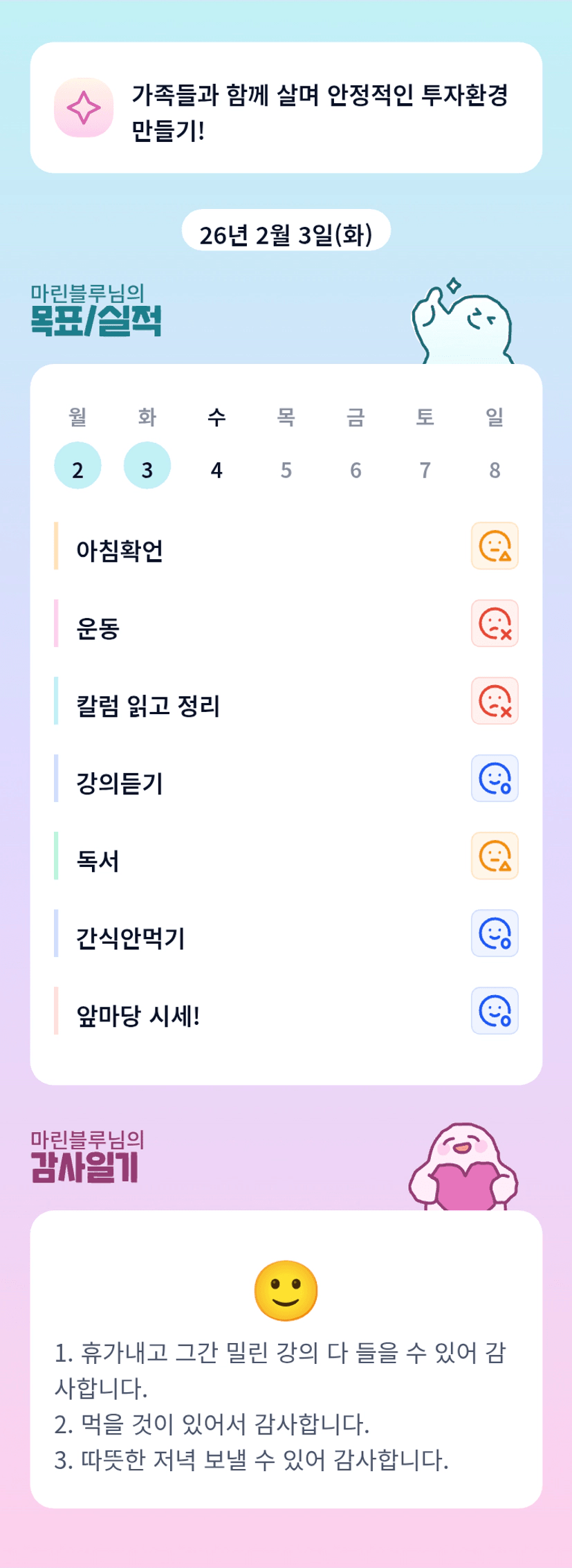Open the 칼럼 읽고 정리 goal item

pyautogui.click(x=148, y=706)
